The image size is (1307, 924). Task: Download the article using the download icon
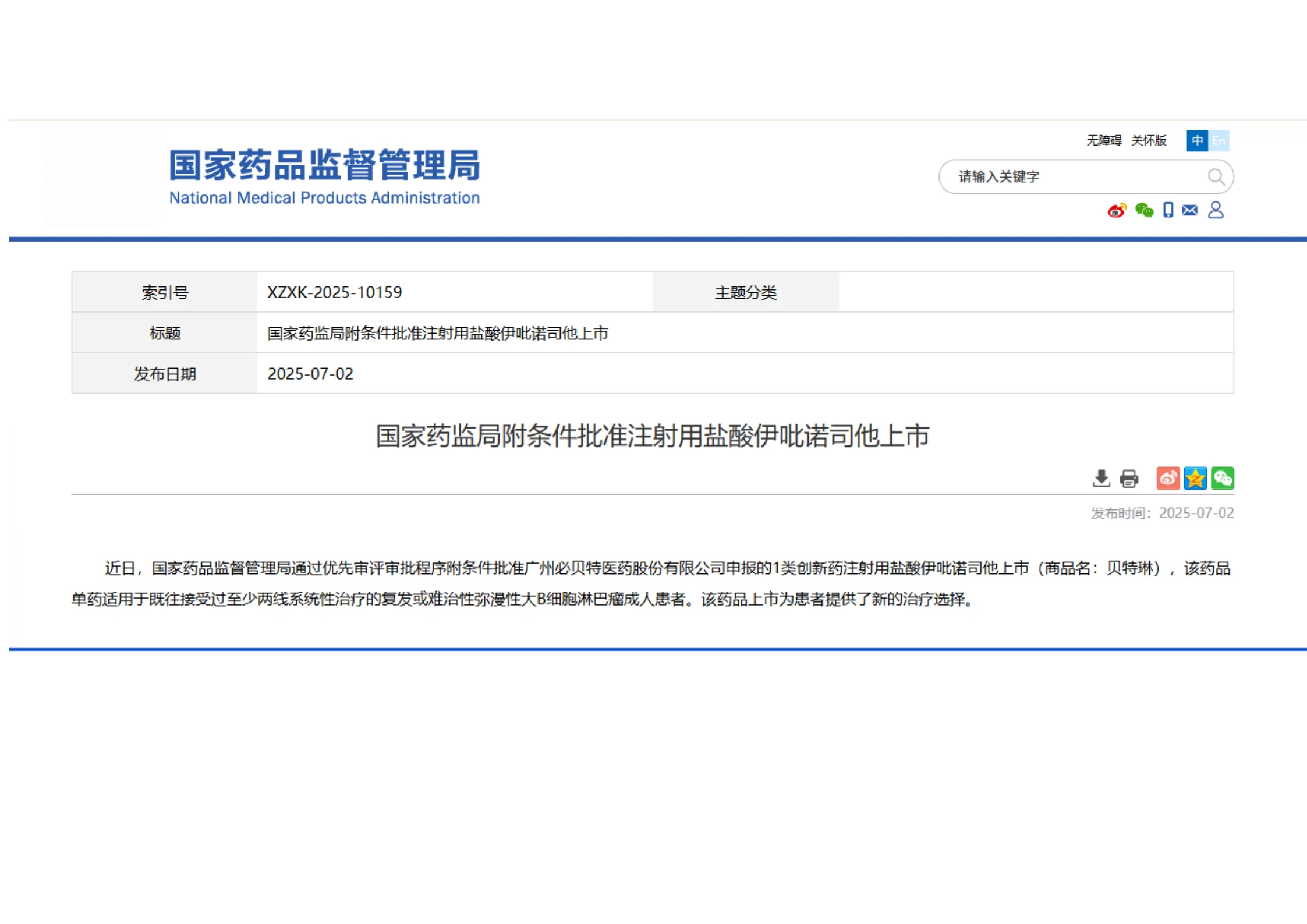1101,479
